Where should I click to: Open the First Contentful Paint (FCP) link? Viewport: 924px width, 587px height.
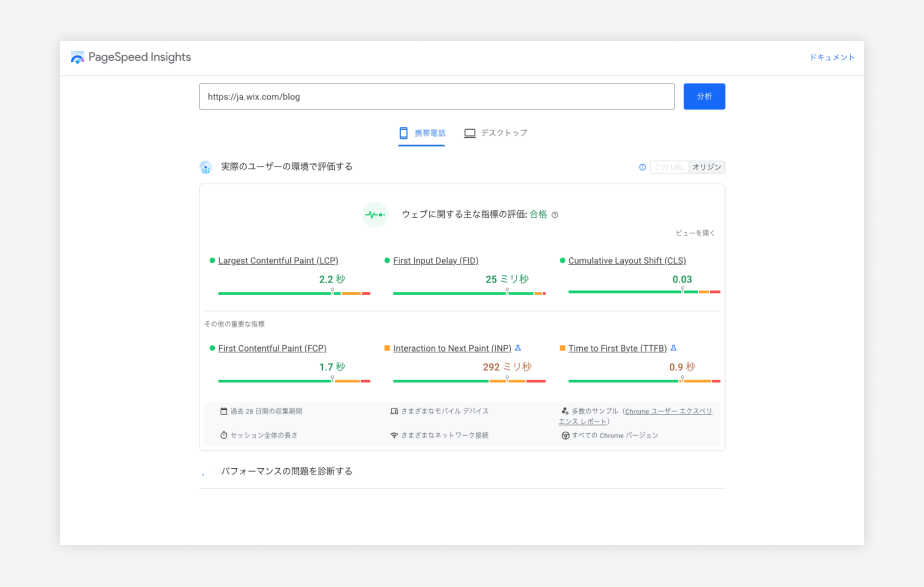click(x=272, y=348)
